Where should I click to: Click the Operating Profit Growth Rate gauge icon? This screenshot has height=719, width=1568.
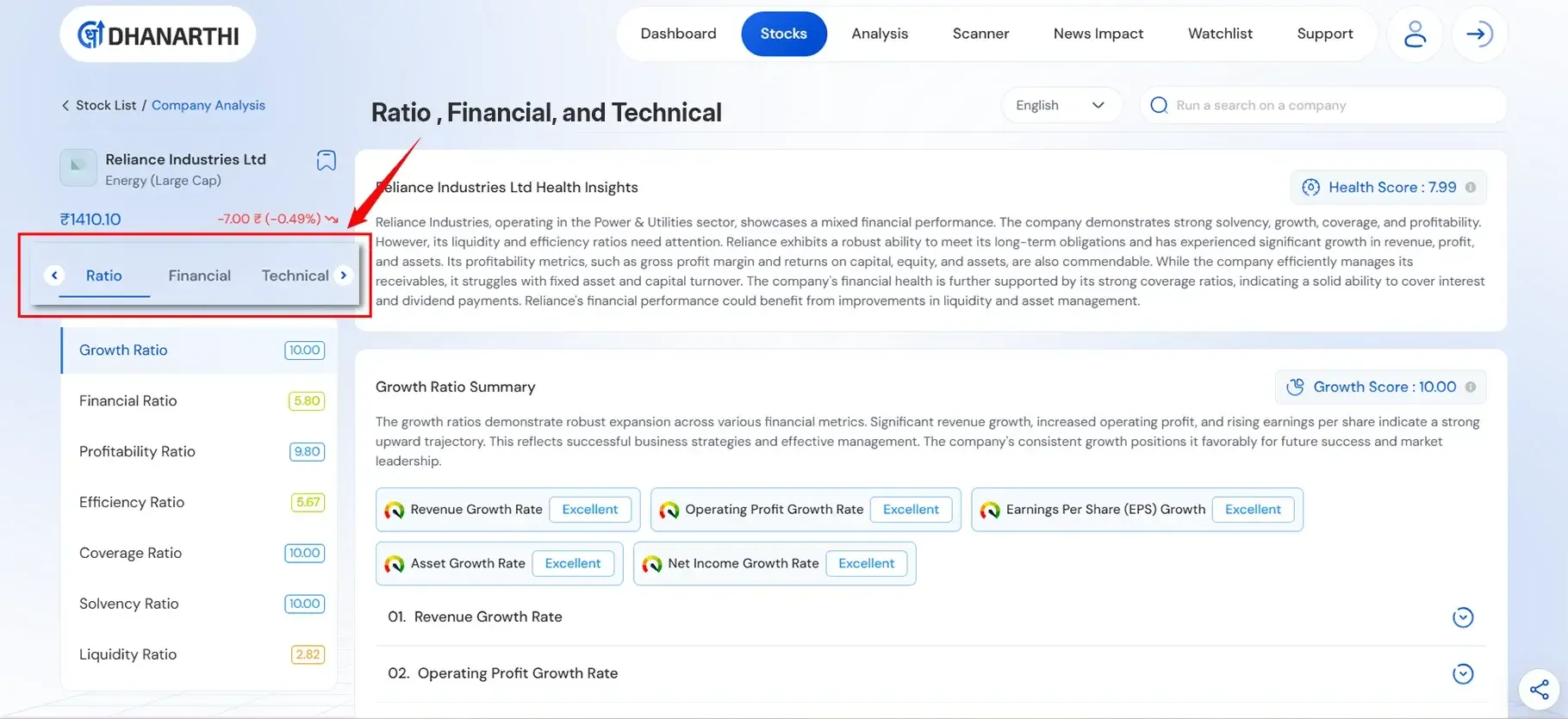click(x=669, y=510)
